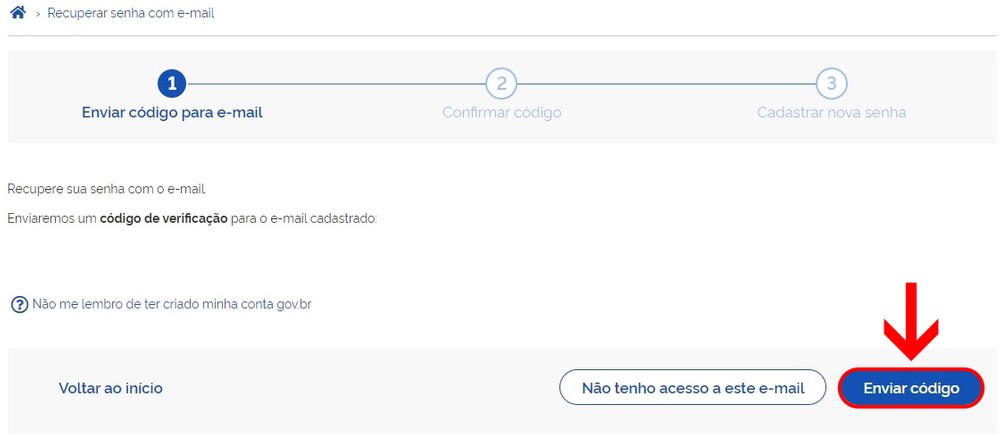
Task: Click the "Recupere sua senha com o e-mail" text
Action: 106,189
